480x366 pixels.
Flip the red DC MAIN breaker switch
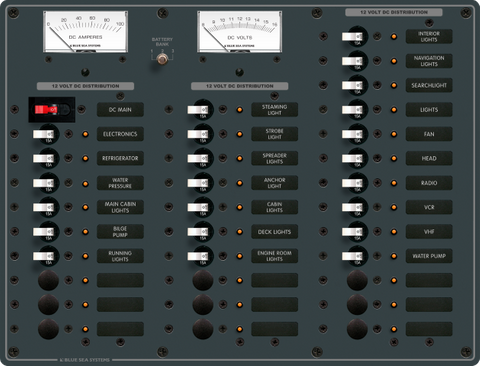click(51, 109)
